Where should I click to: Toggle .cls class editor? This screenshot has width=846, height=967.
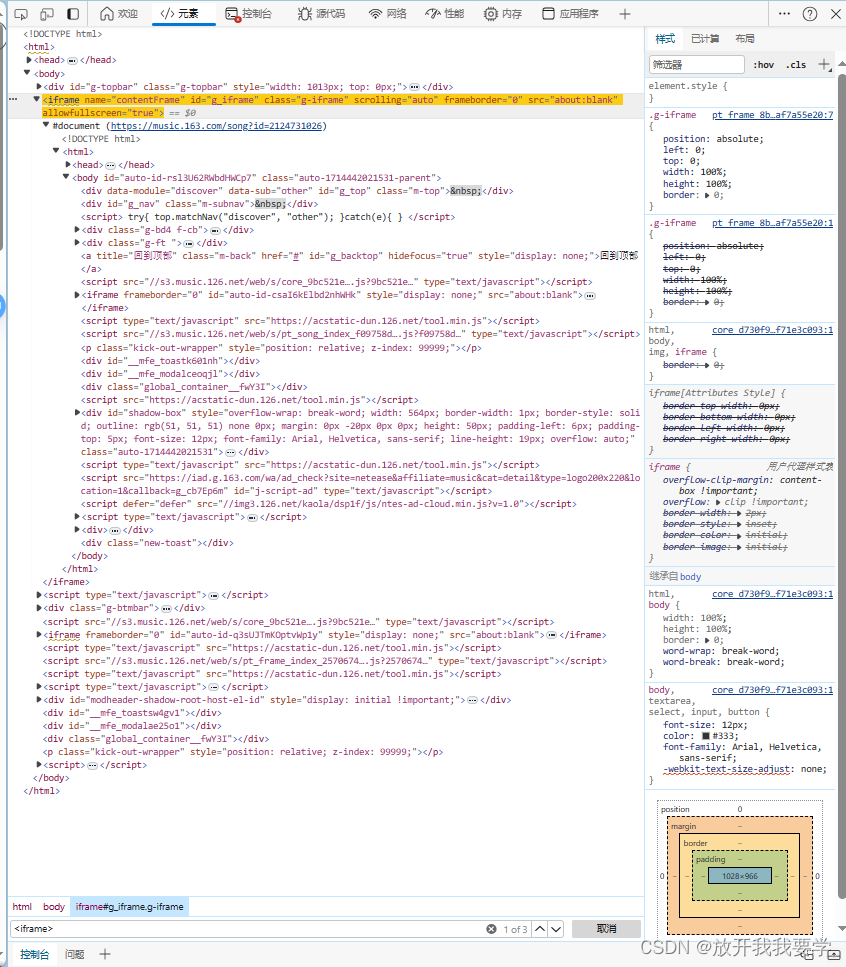point(796,64)
